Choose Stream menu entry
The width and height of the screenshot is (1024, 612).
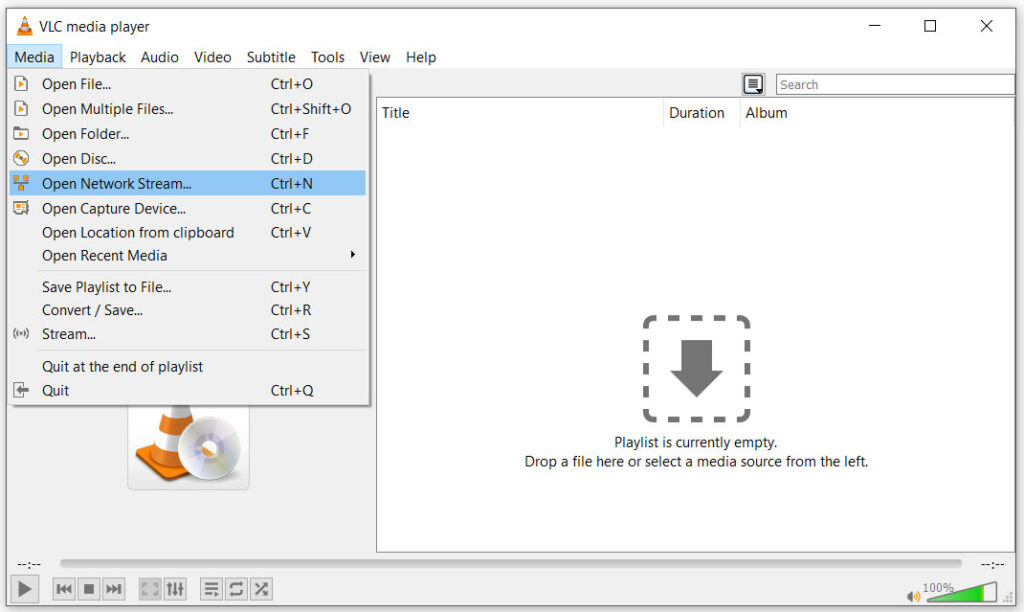(187, 334)
